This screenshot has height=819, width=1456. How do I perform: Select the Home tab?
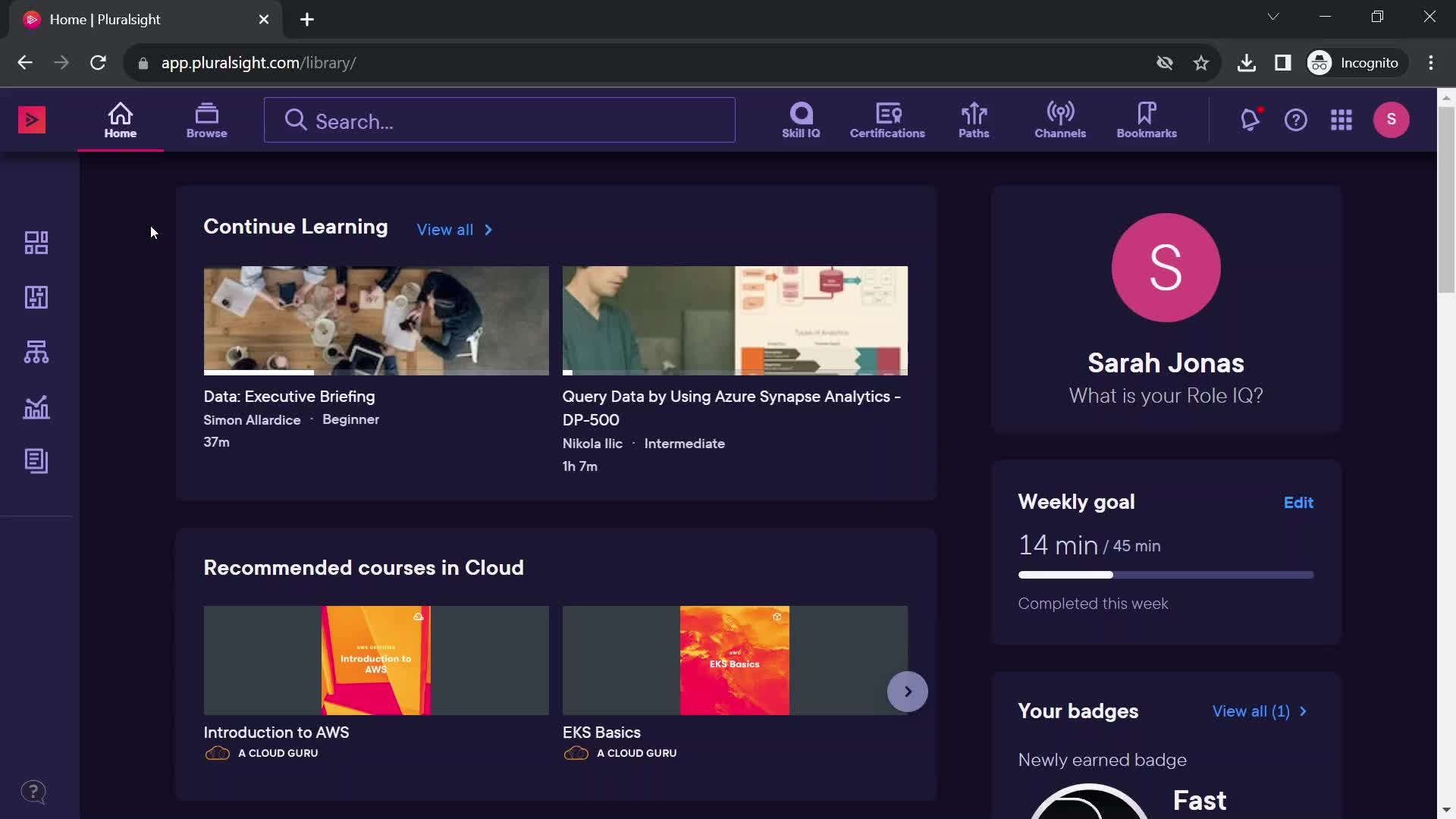(x=121, y=120)
